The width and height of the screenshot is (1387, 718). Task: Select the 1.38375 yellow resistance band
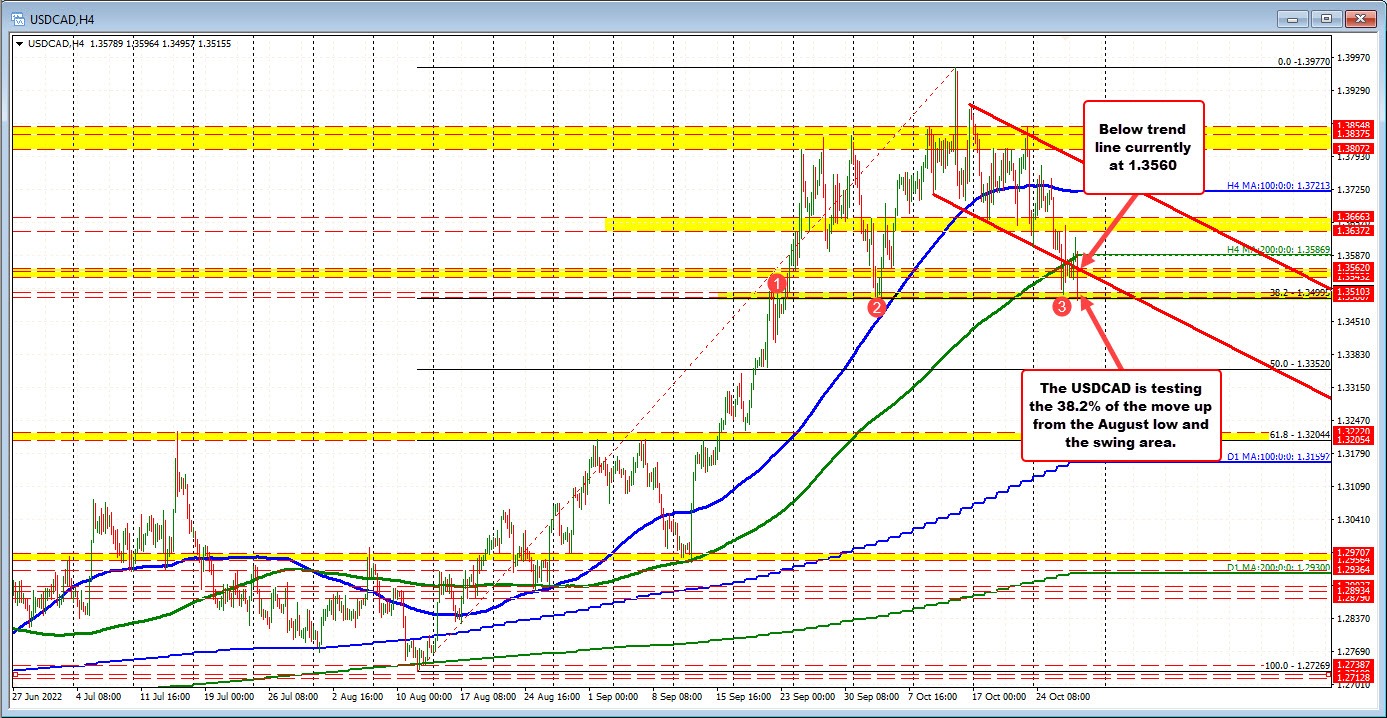click(x=1355, y=132)
